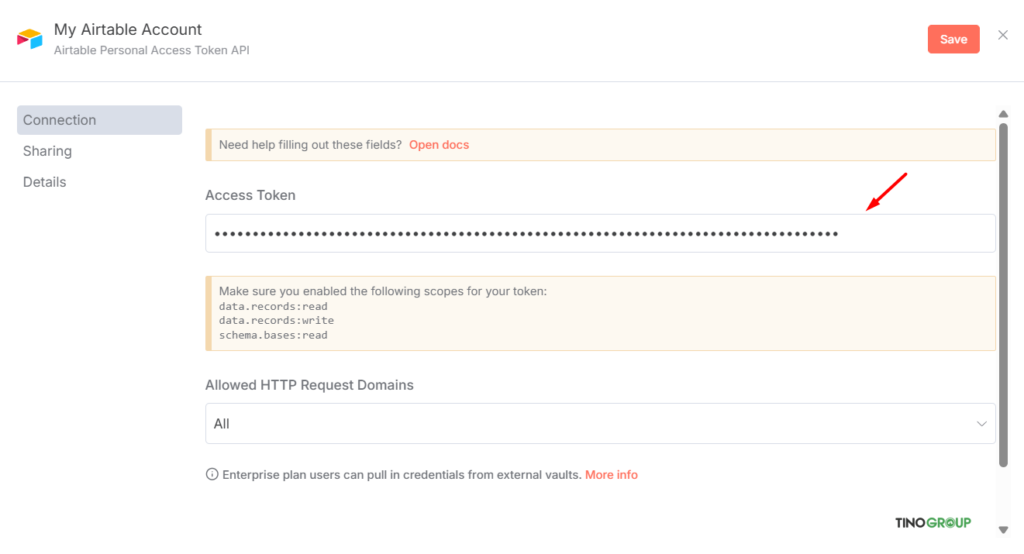The width and height of the screenshot is (1024, 554).
Task: Click the info icon beside Enterprise plan note
Action: (212, 475)
